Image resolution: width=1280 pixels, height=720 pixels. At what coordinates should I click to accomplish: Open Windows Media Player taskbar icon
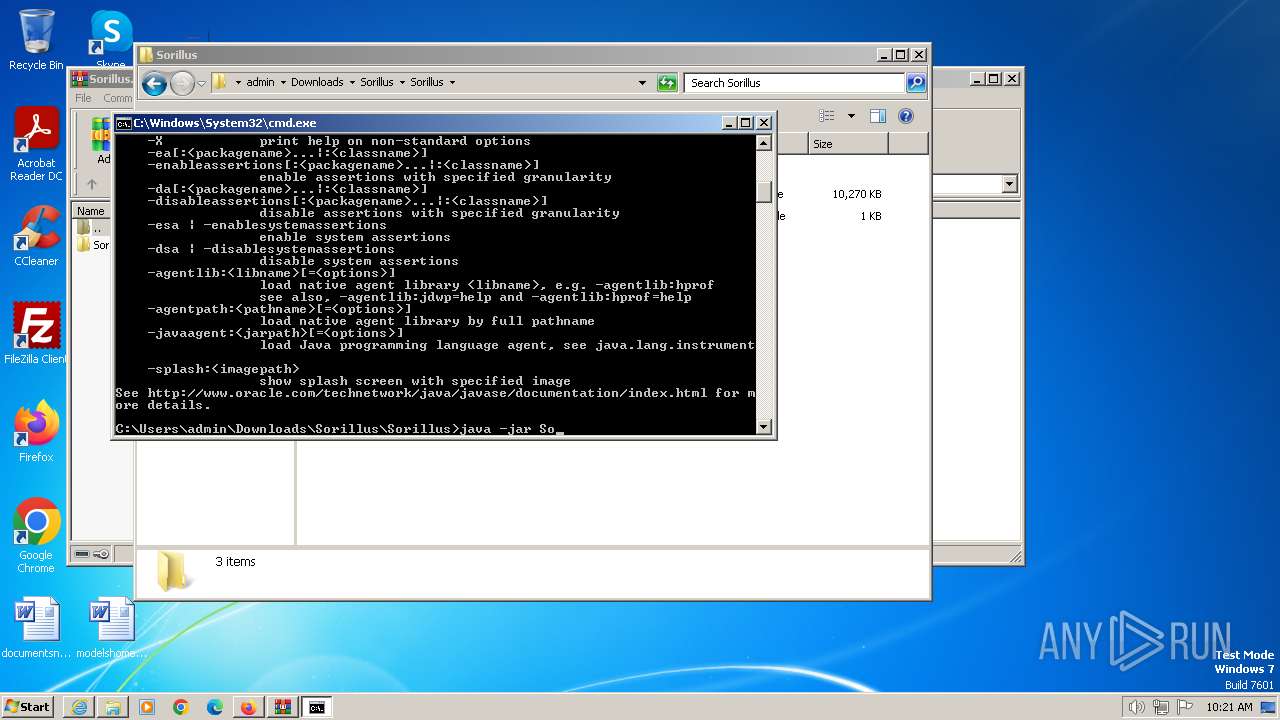(147, 707)
